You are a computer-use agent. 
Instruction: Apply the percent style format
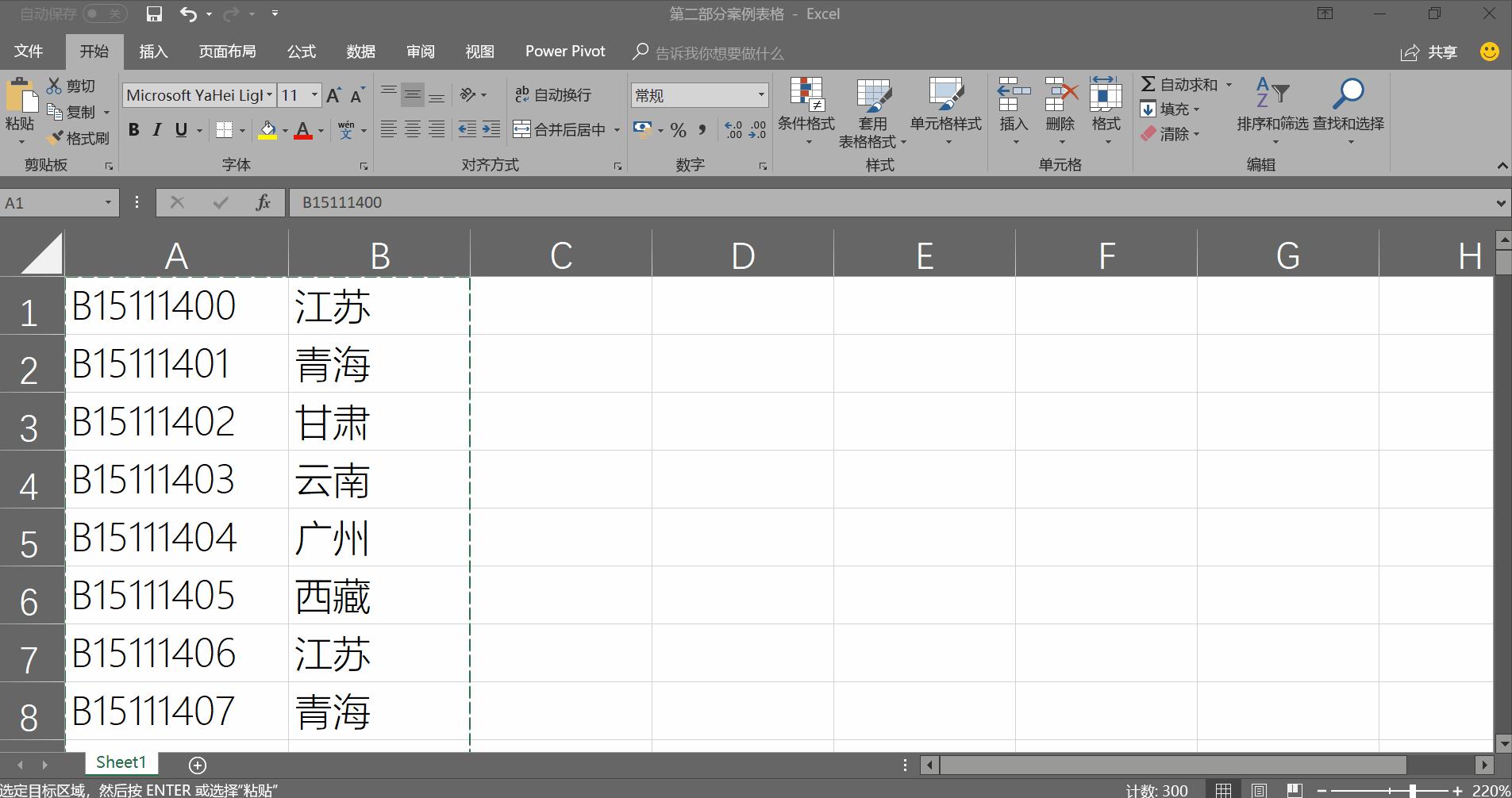pos(677,130)
